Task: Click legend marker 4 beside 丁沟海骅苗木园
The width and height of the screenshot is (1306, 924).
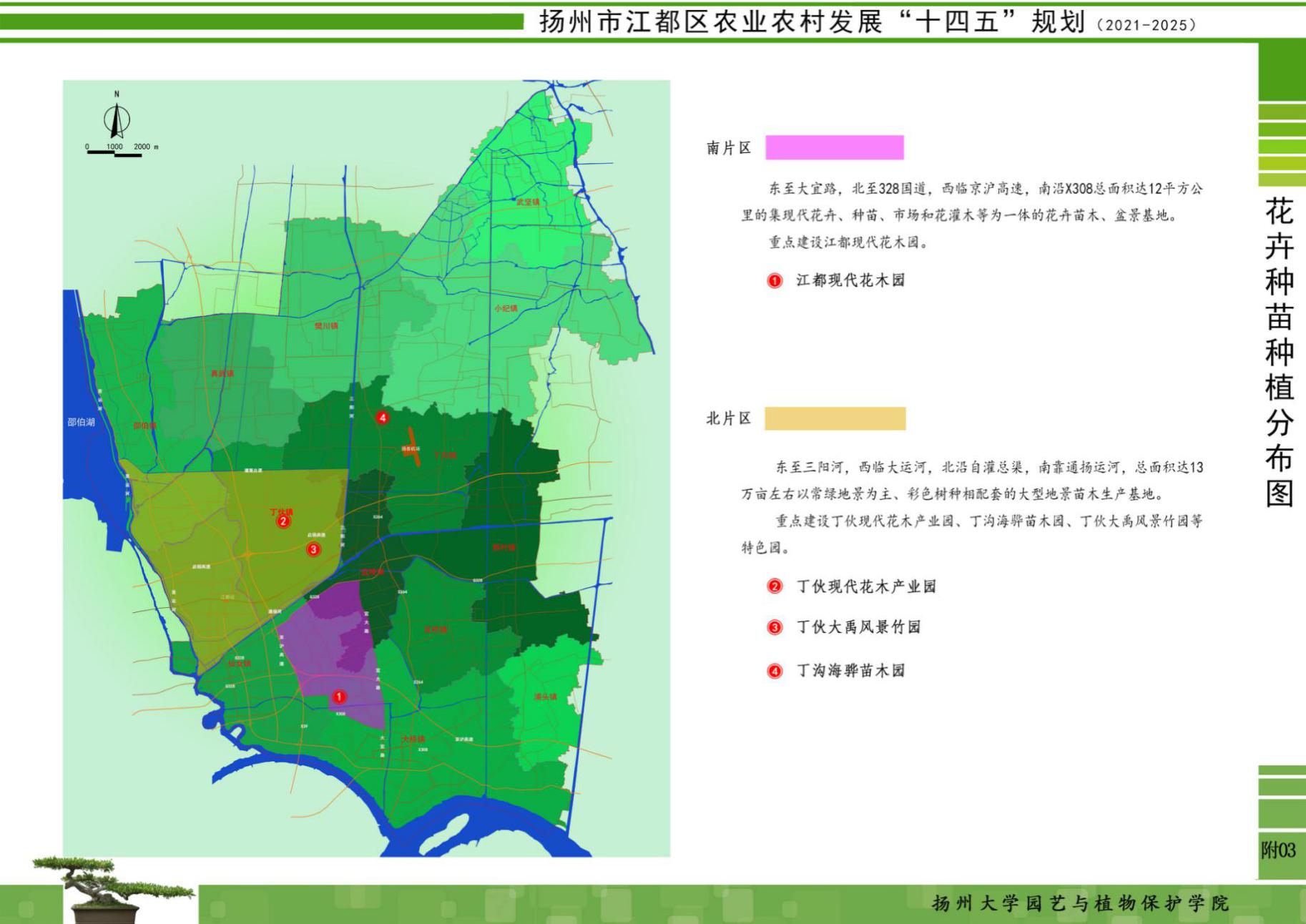Action: 775,672
